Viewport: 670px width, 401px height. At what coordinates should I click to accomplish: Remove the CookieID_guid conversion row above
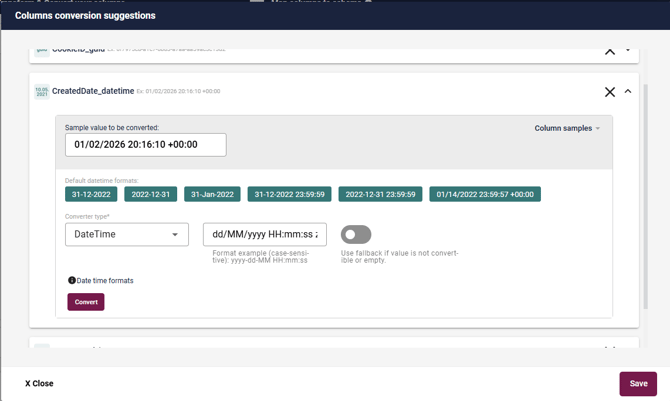click(609, 51)
